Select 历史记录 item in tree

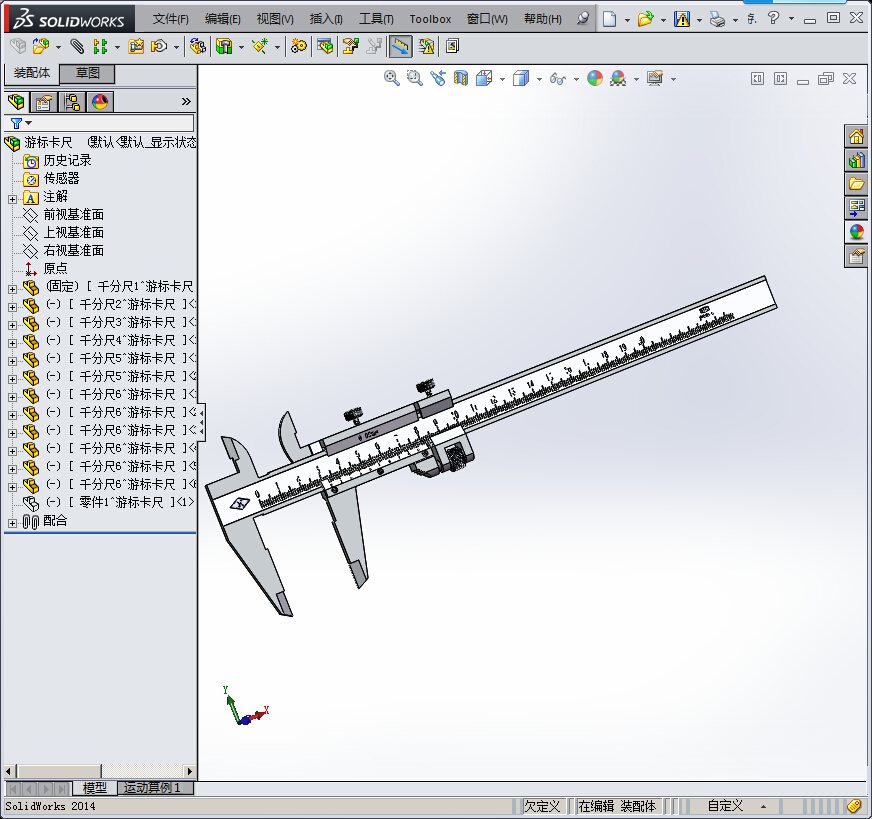point(67,161)
